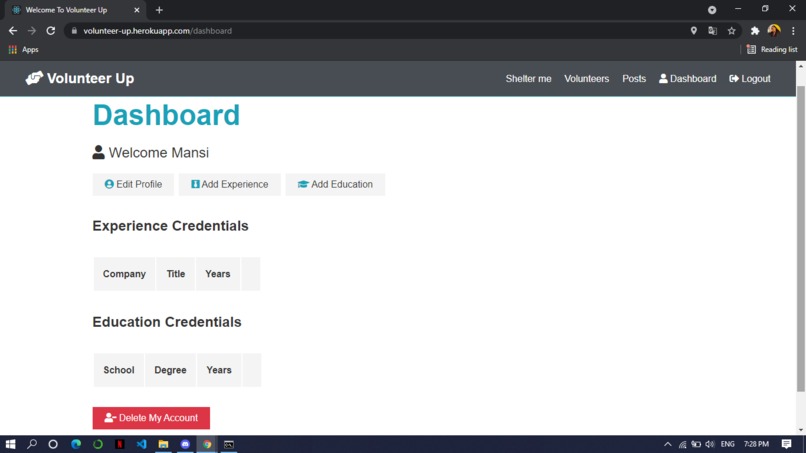Viewport: 806px width, 453px height.
Task: Click the volume speaker icon
Action: coord(710,444)
